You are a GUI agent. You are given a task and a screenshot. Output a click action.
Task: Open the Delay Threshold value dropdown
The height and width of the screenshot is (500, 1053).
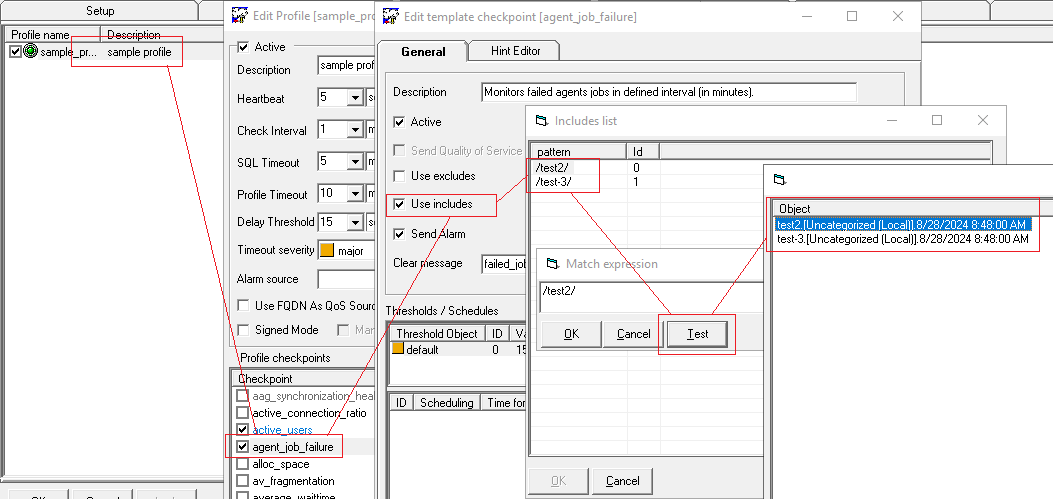[355, 221]
